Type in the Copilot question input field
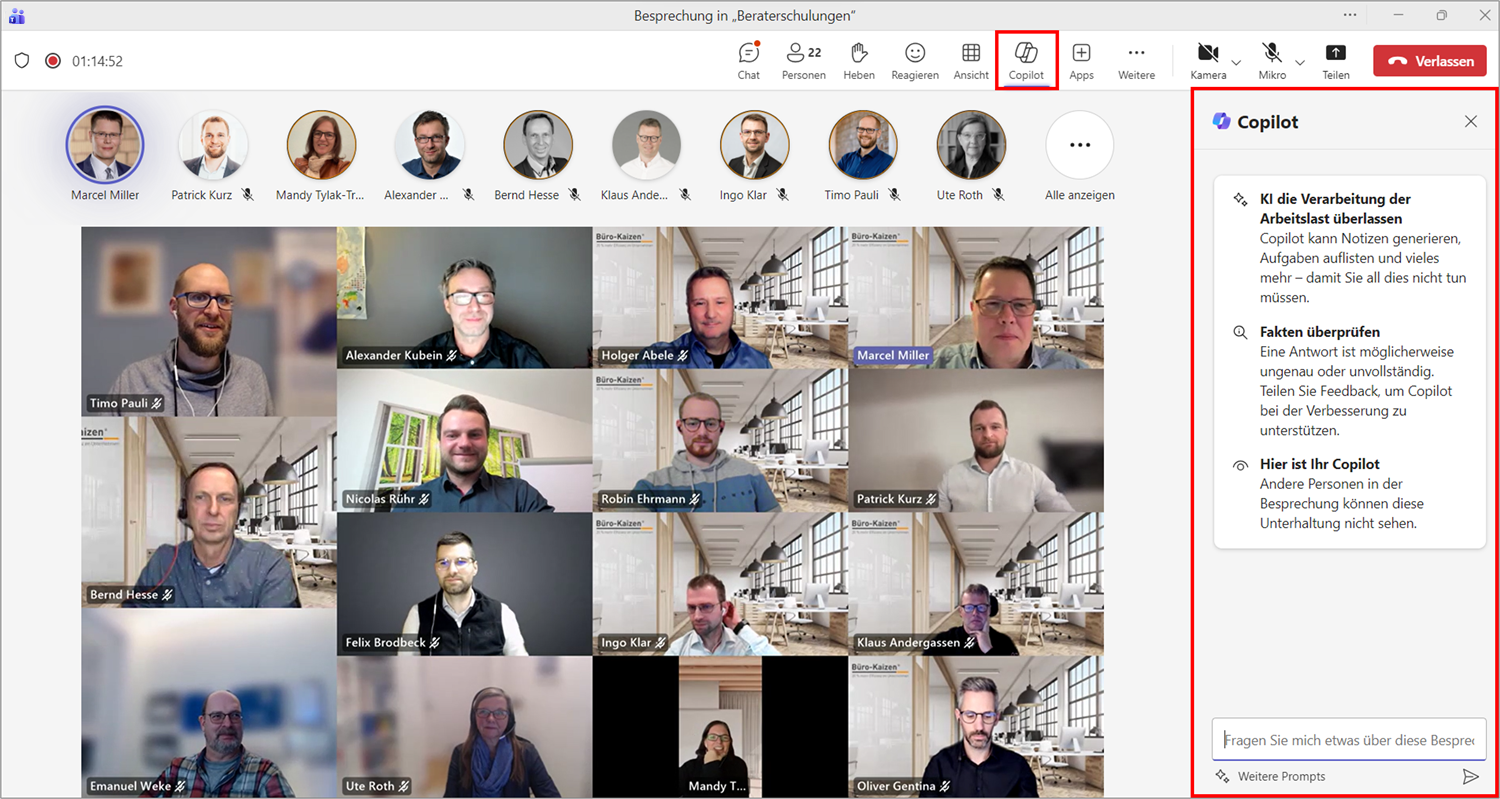The image size is (1500, 799). 1348,740
